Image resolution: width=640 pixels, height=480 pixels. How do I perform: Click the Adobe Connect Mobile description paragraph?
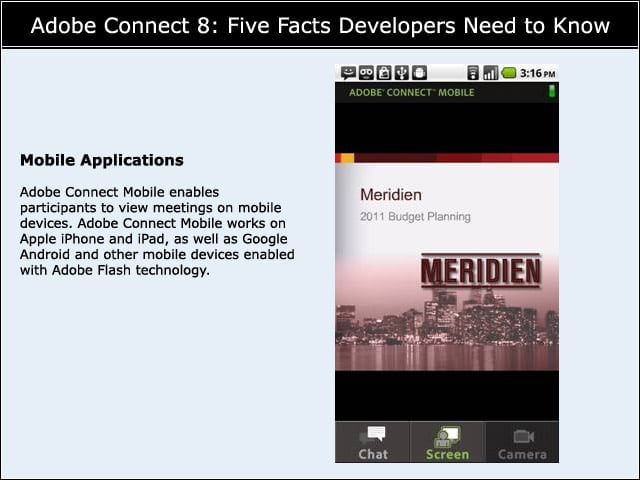[x=157, y=231]
